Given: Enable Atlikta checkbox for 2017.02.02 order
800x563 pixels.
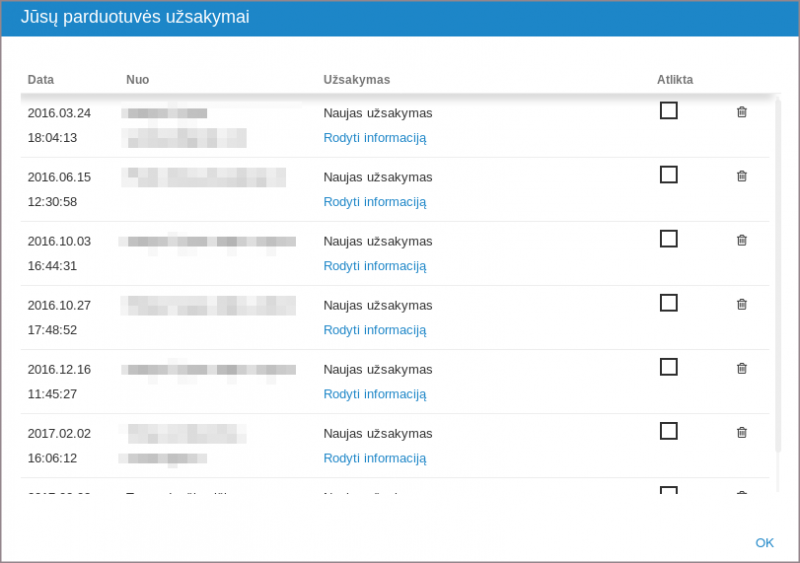Looking at the screenshot, I should 669,431.
